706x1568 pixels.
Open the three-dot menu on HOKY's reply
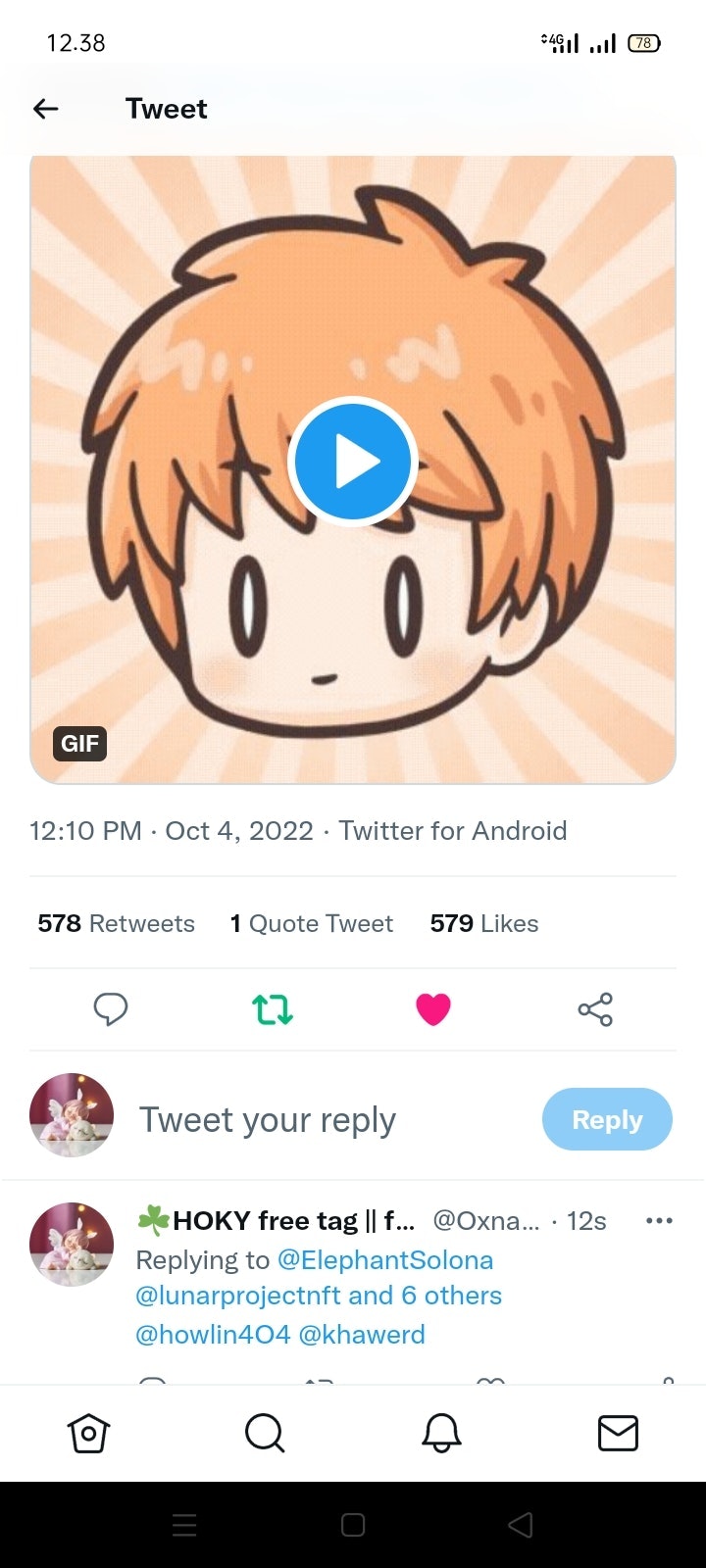point(659,1220)
